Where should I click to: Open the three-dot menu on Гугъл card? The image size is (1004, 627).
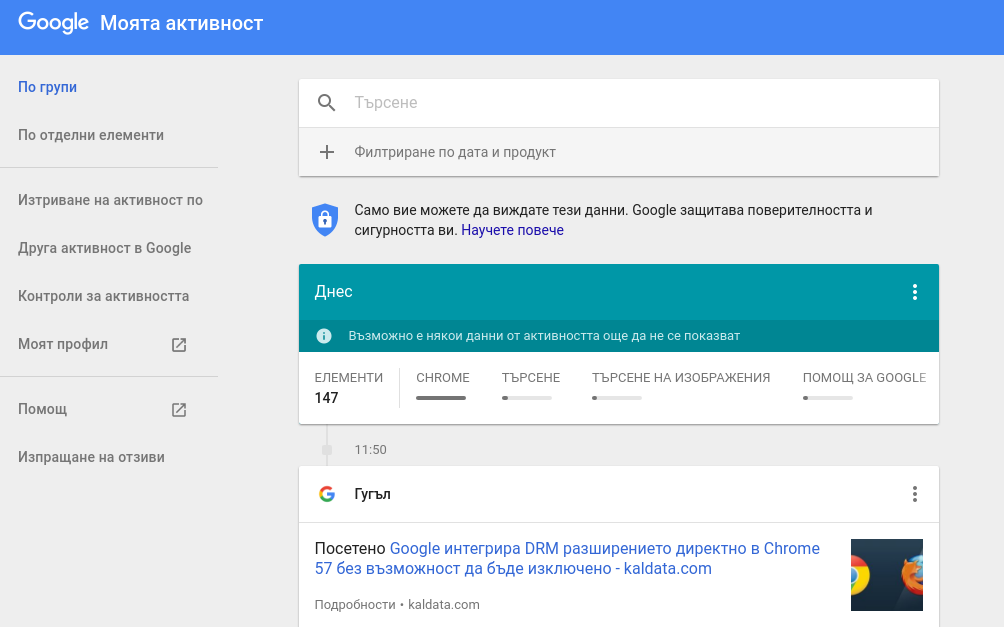914,494
